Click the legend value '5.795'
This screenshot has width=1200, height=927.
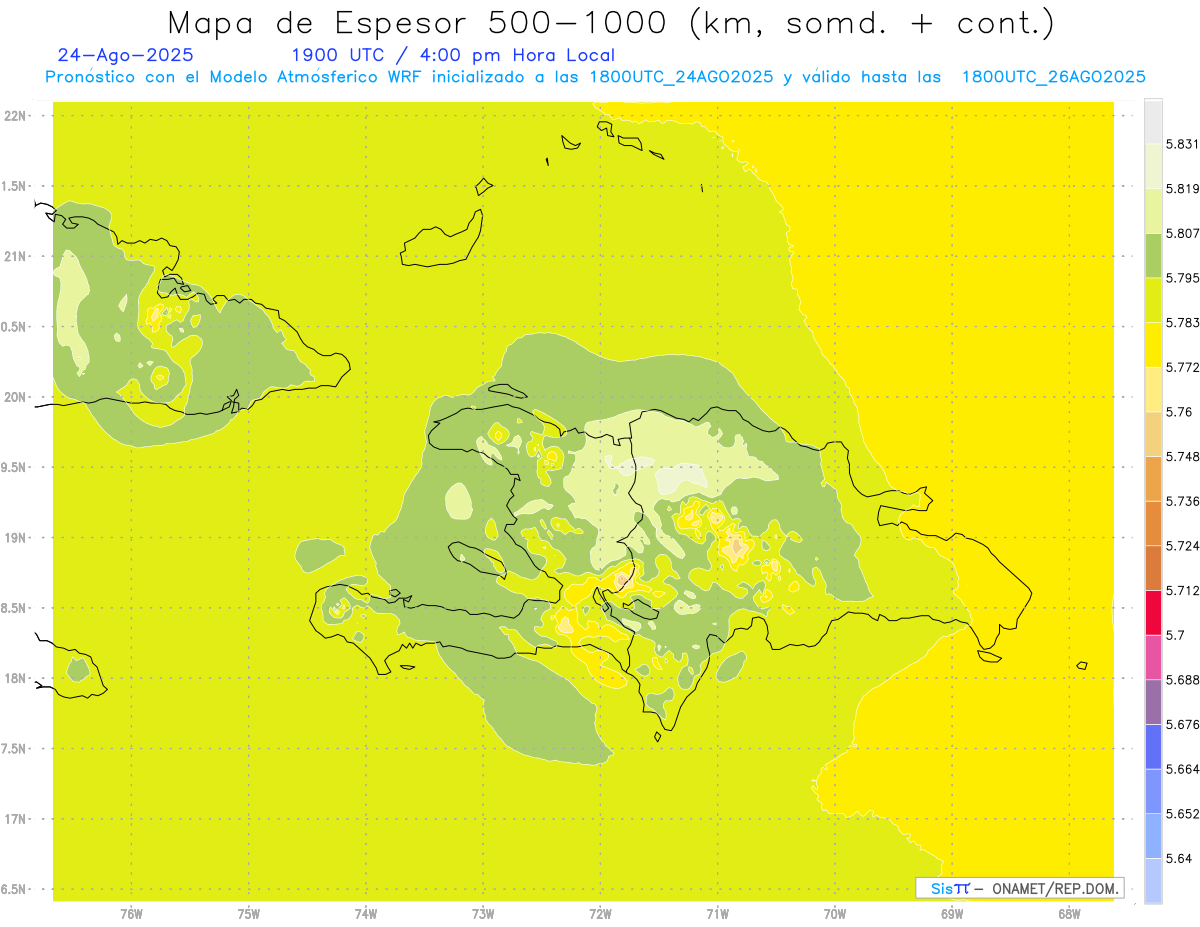coord(1182,278)
